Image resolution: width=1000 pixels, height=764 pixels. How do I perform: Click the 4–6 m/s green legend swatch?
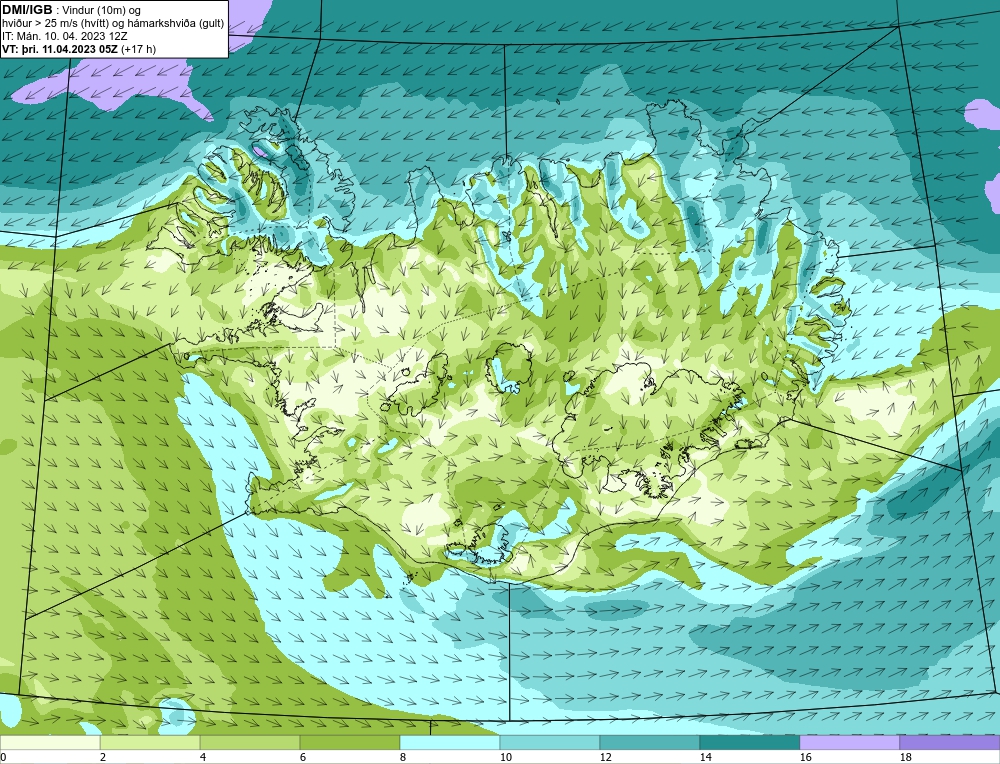250,742
